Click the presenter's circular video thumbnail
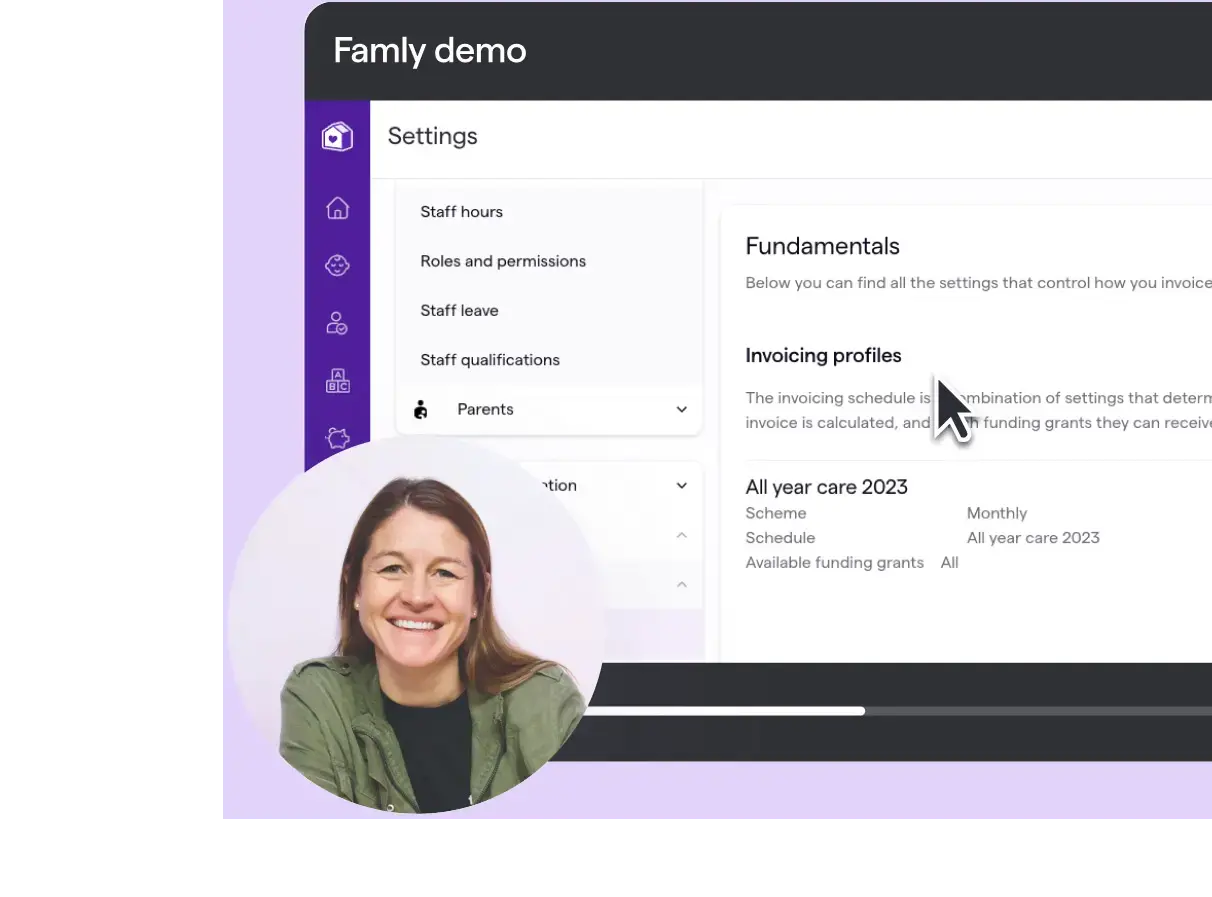Image resolution: width=1212 pixels, height=897 pixels. point(416,626)
